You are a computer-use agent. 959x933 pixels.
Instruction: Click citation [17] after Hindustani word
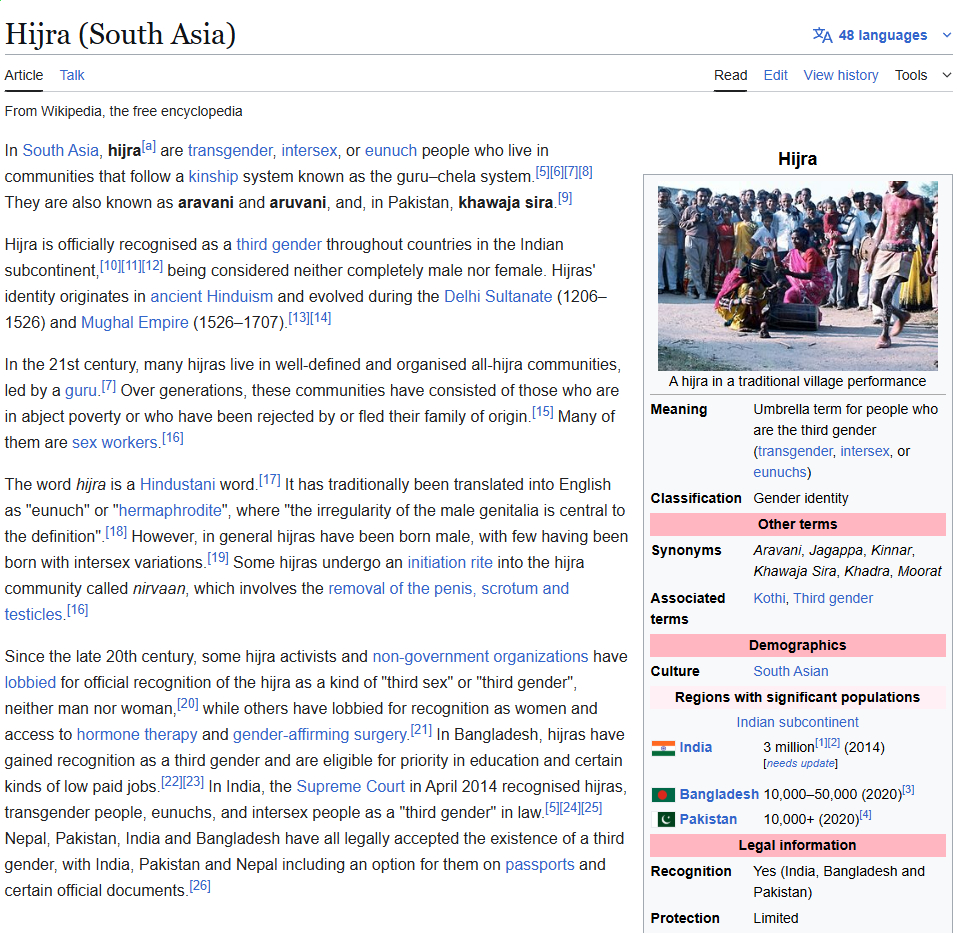tap(270, 480)
